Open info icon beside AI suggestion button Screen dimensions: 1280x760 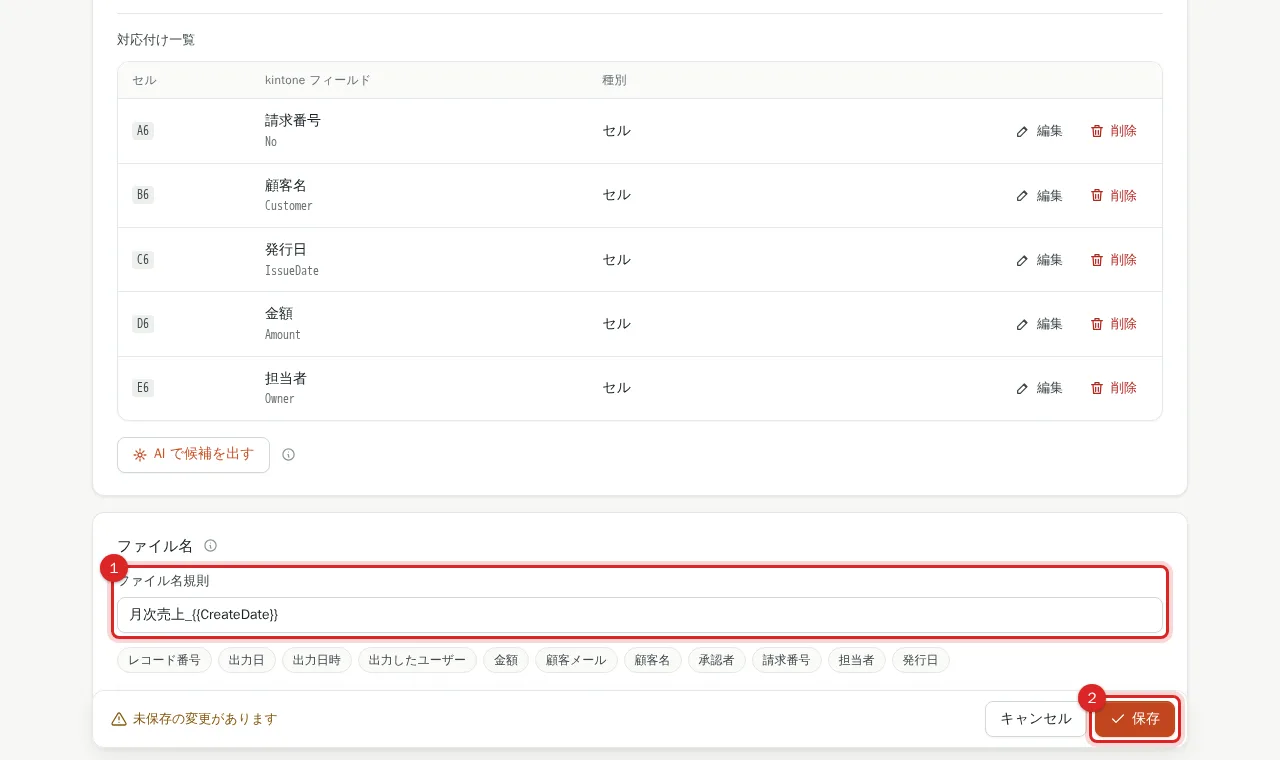288,454
